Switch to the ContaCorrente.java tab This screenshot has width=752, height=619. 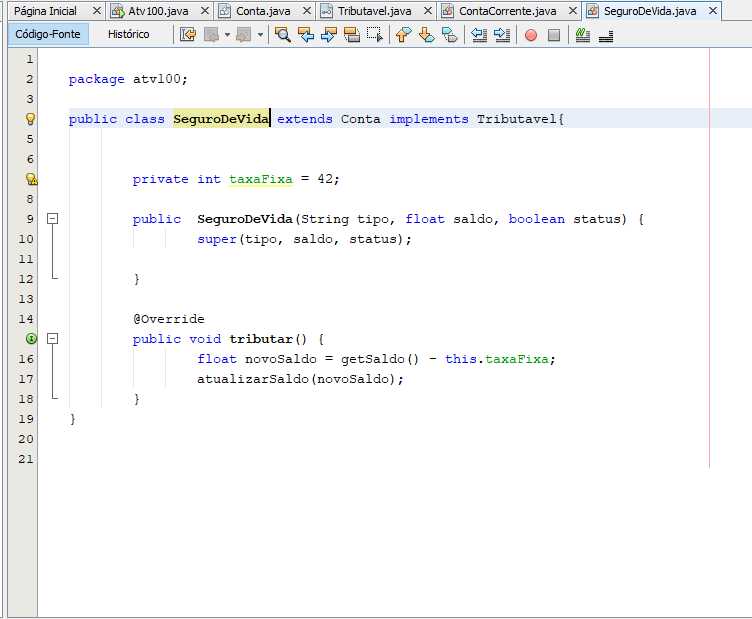tap(507, 11)
